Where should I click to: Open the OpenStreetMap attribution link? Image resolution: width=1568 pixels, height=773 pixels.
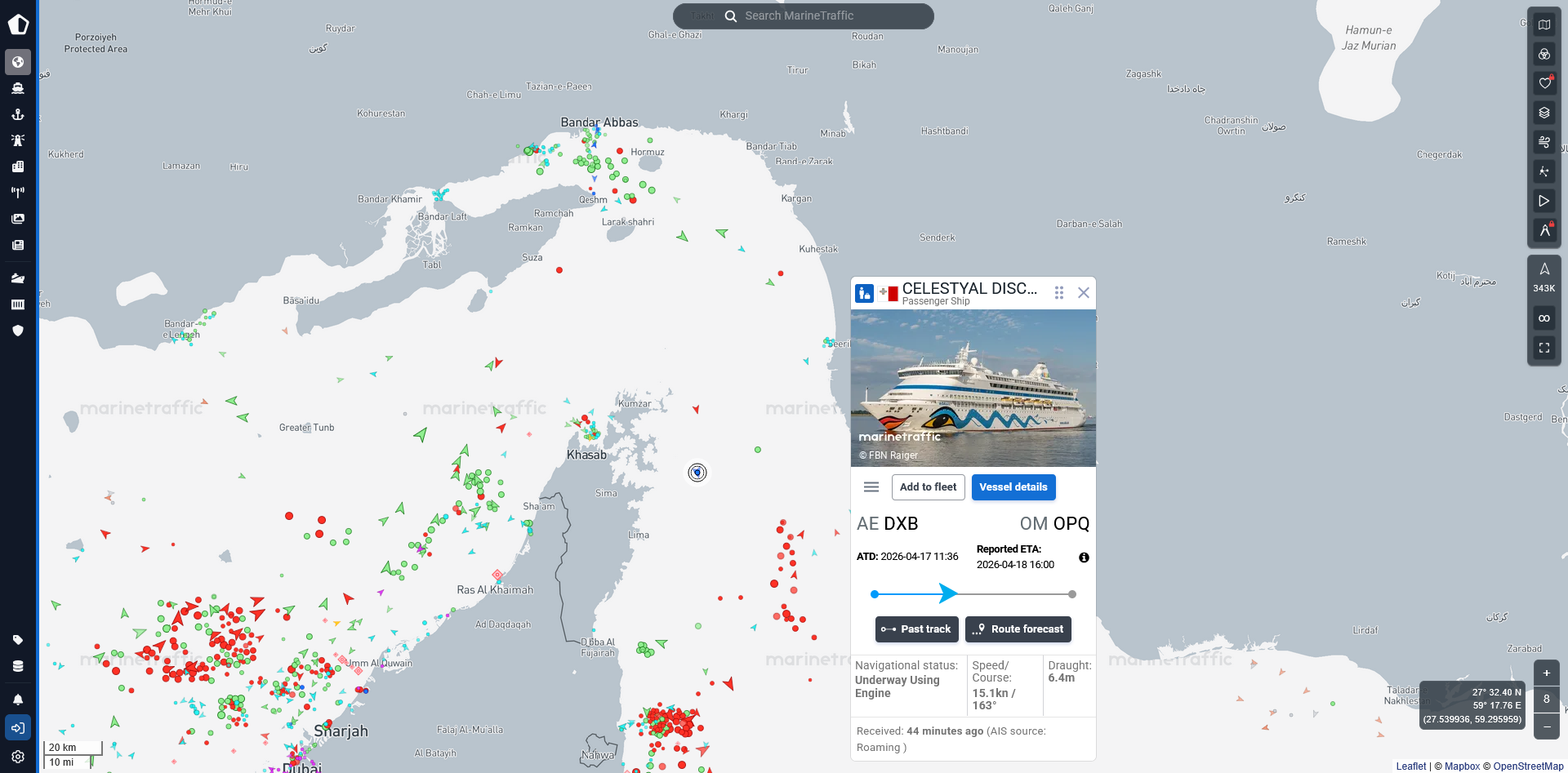click(1528, 766)
